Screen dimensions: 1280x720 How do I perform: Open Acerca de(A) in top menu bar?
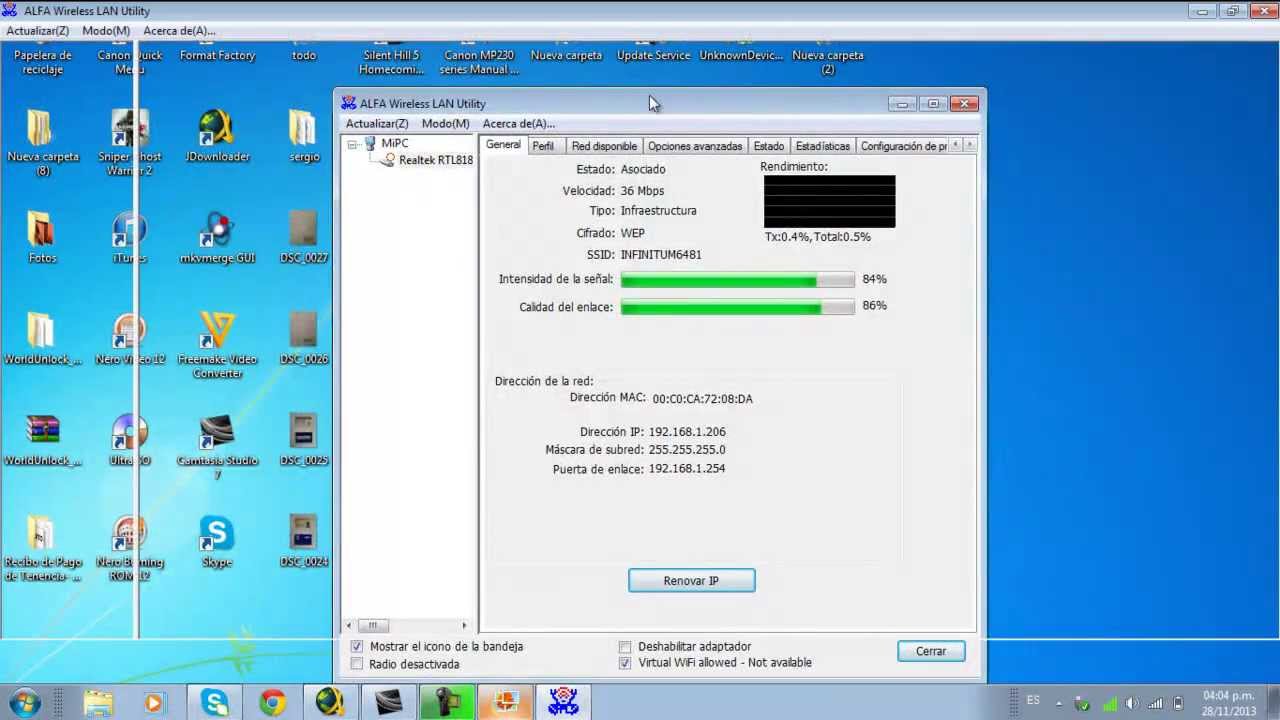pos(179,31)
